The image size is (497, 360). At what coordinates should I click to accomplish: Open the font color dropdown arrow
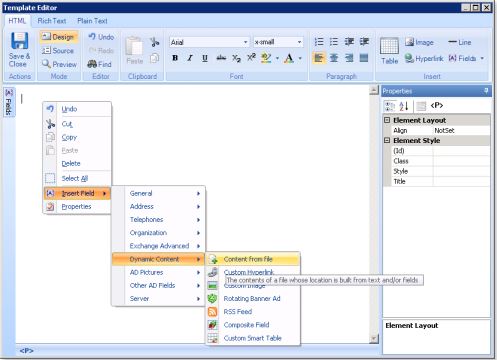point(300,58)
